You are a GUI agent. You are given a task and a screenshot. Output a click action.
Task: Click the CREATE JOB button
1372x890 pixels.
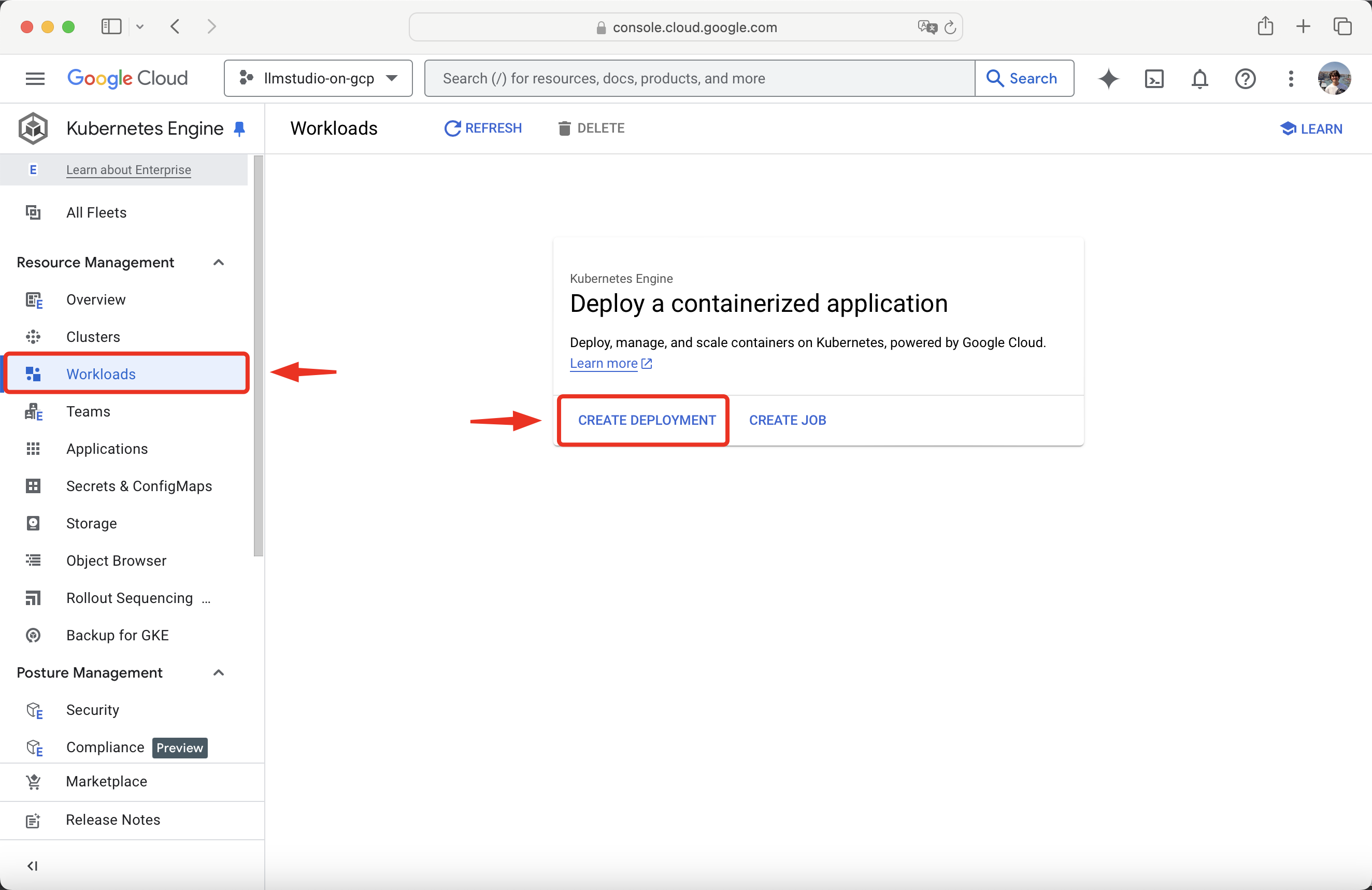pos(788,420)
